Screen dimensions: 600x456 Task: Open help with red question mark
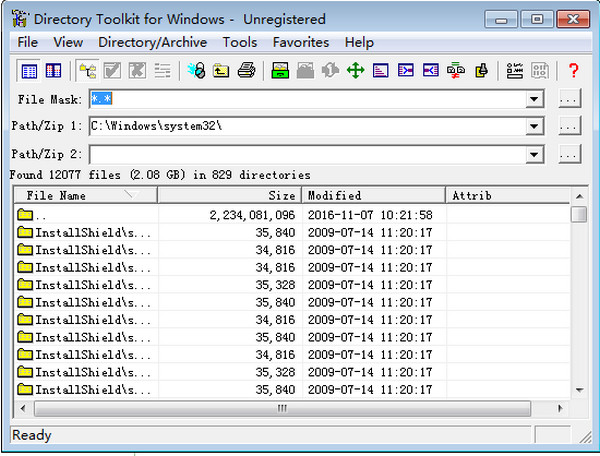point(573,71)
